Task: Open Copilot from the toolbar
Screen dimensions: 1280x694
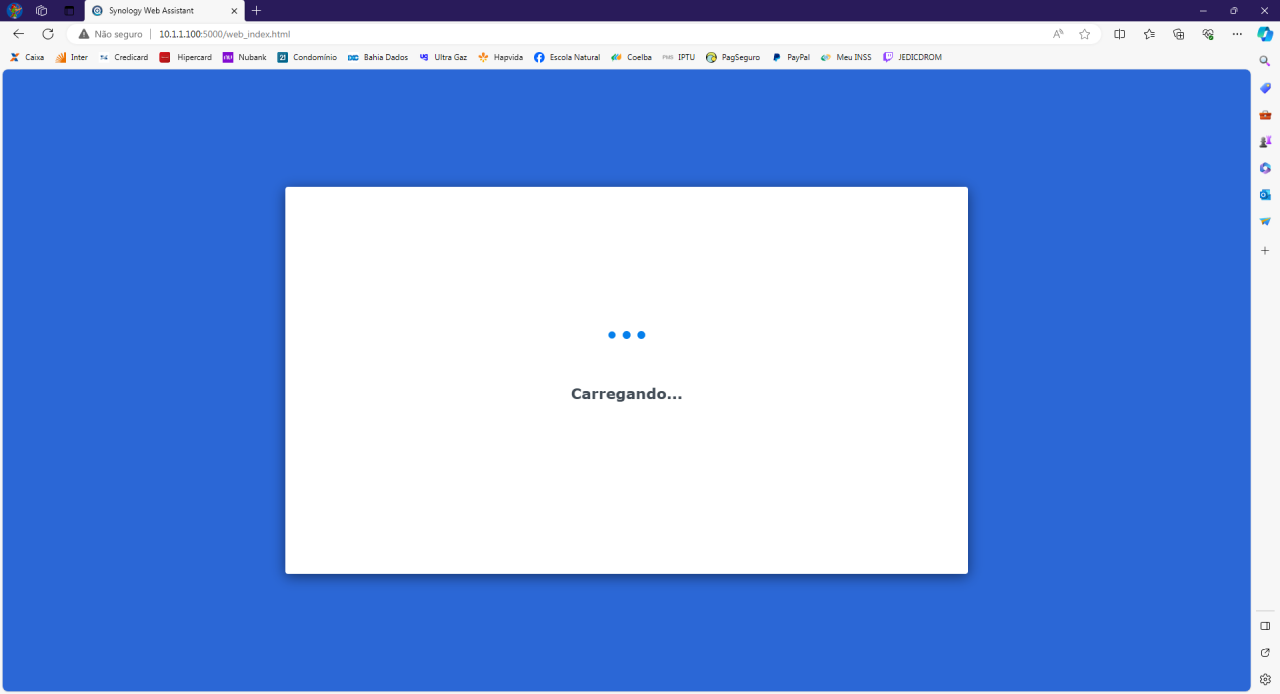Action: click(1264, 34)
